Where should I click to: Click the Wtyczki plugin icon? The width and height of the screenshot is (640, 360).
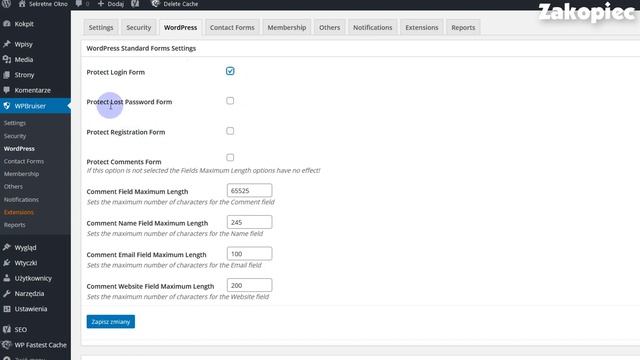point(7,263)
